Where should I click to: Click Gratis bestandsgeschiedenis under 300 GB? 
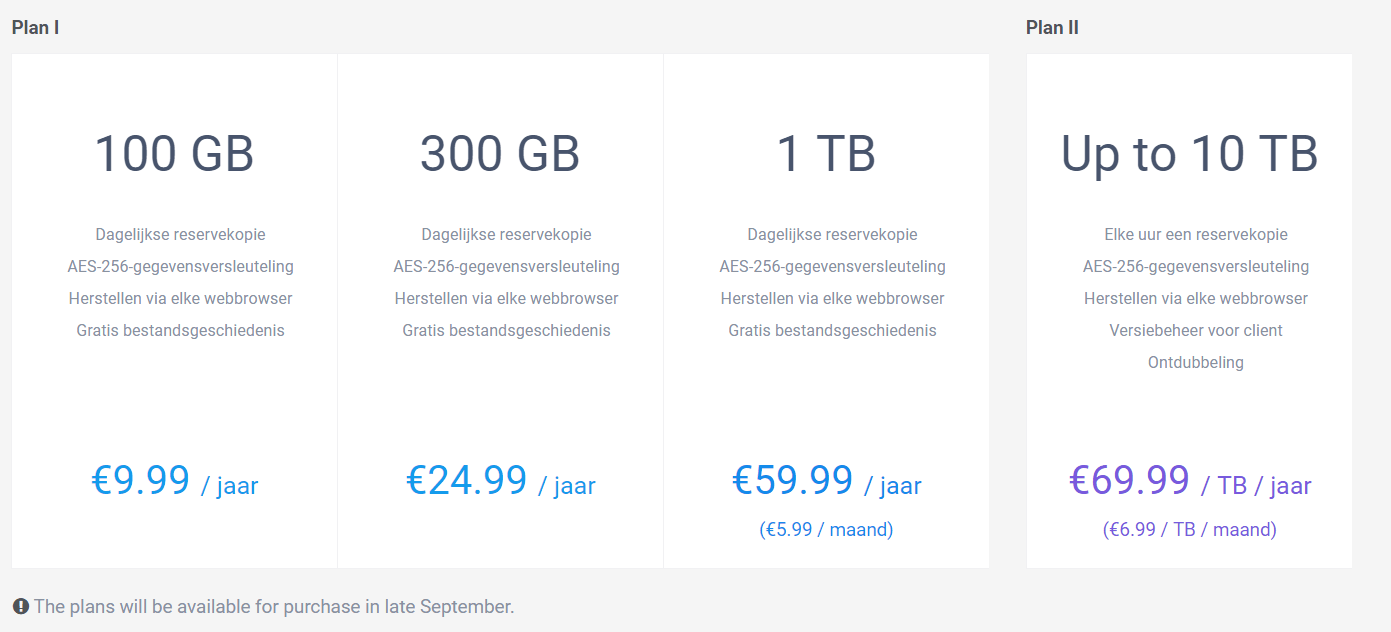coord(506,330)
